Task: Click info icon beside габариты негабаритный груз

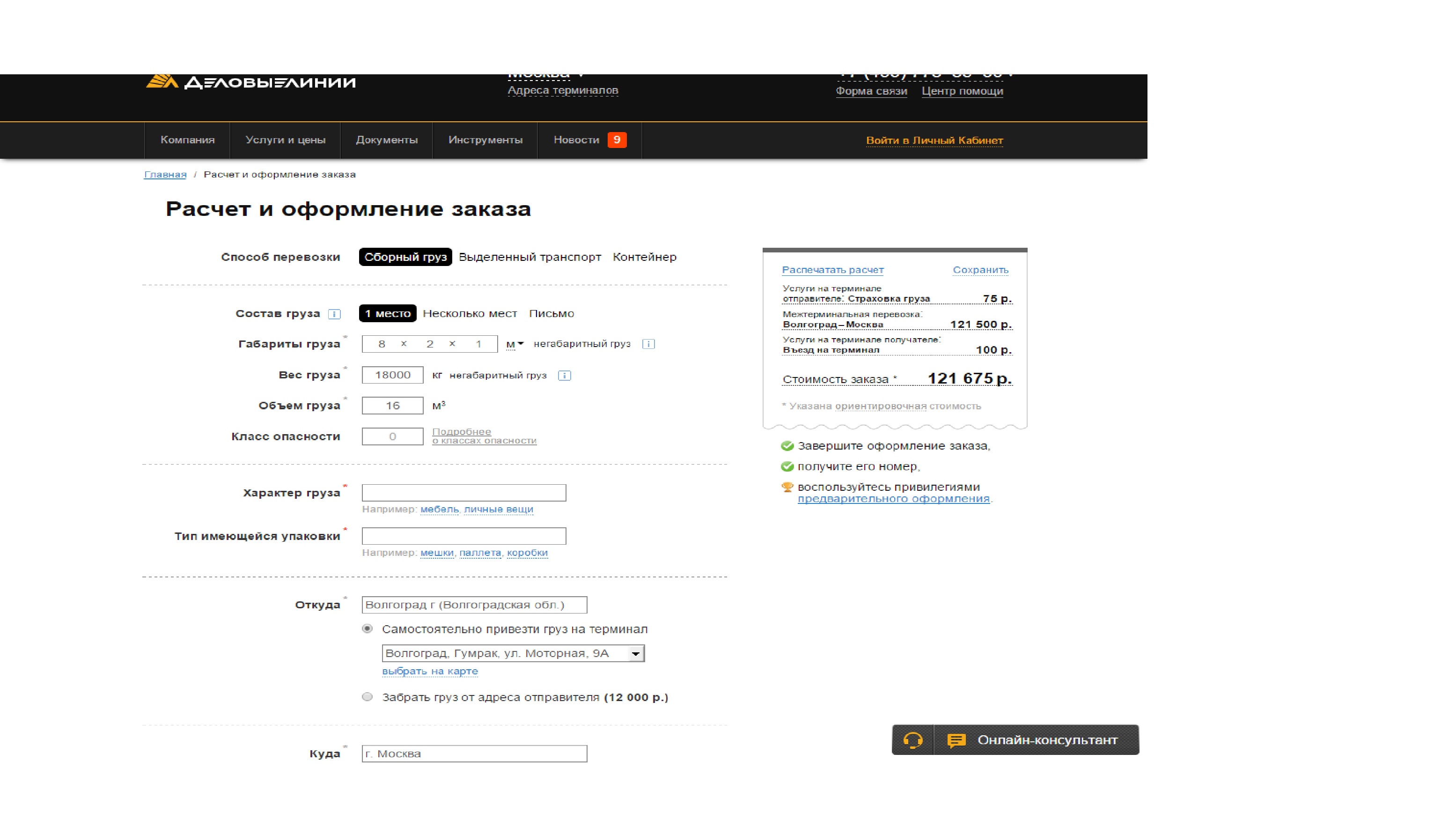Action: coord(648,344)
